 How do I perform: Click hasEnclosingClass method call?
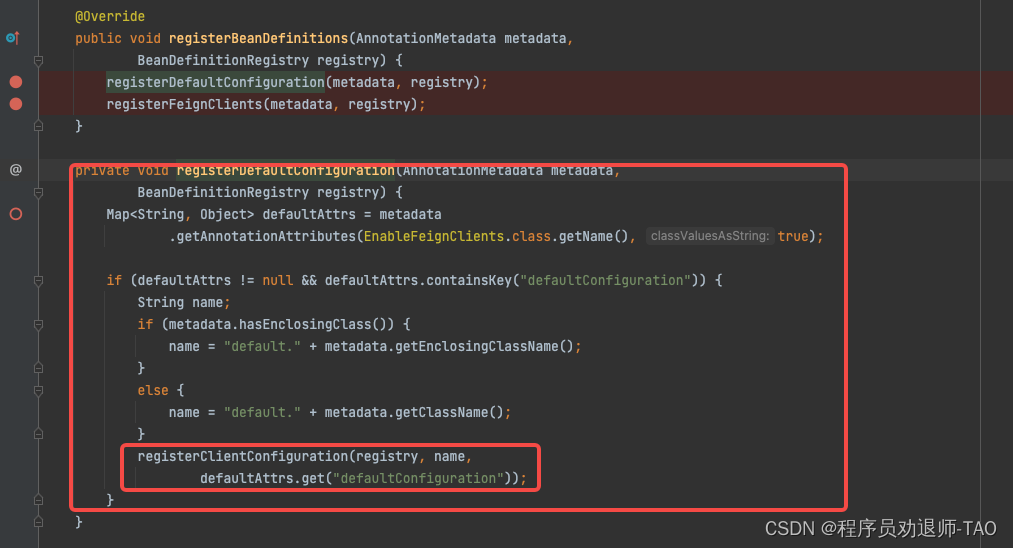[x=306, y=324]
